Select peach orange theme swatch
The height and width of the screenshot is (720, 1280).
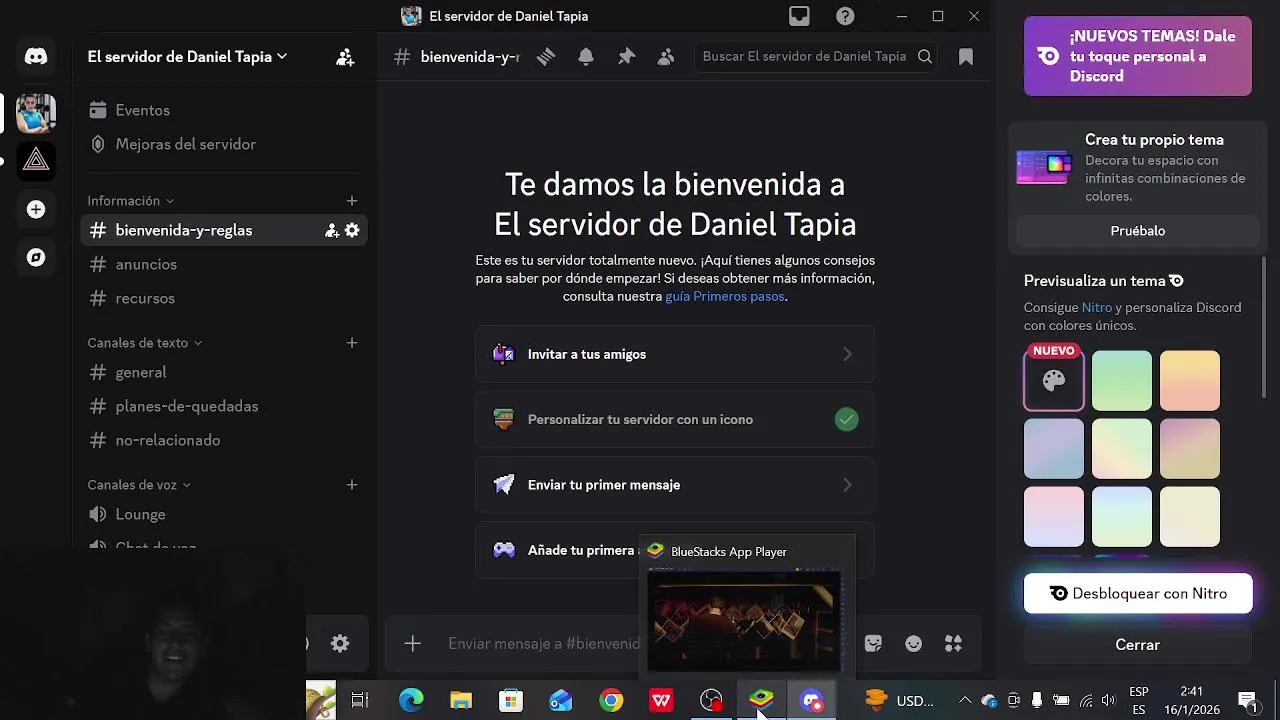tap(1190, 380)
